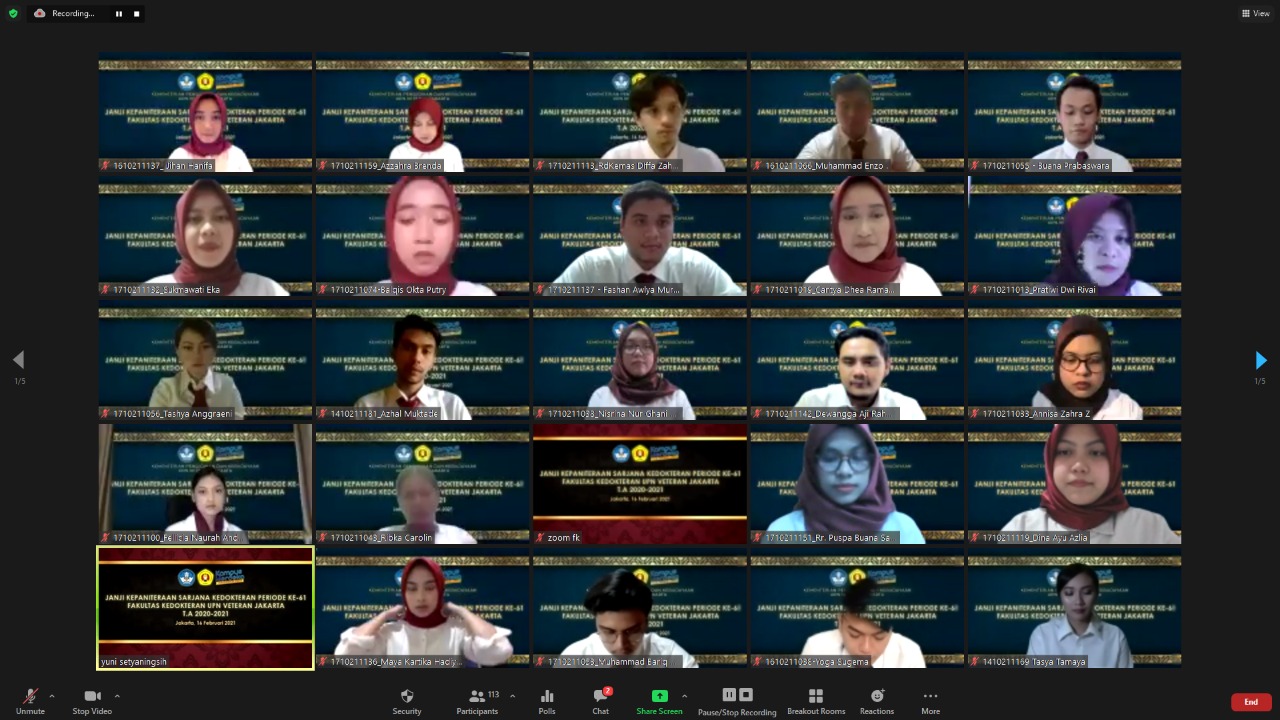Open the Reactions picker
Screen dimensions: 1280x720
click(877, 700)
